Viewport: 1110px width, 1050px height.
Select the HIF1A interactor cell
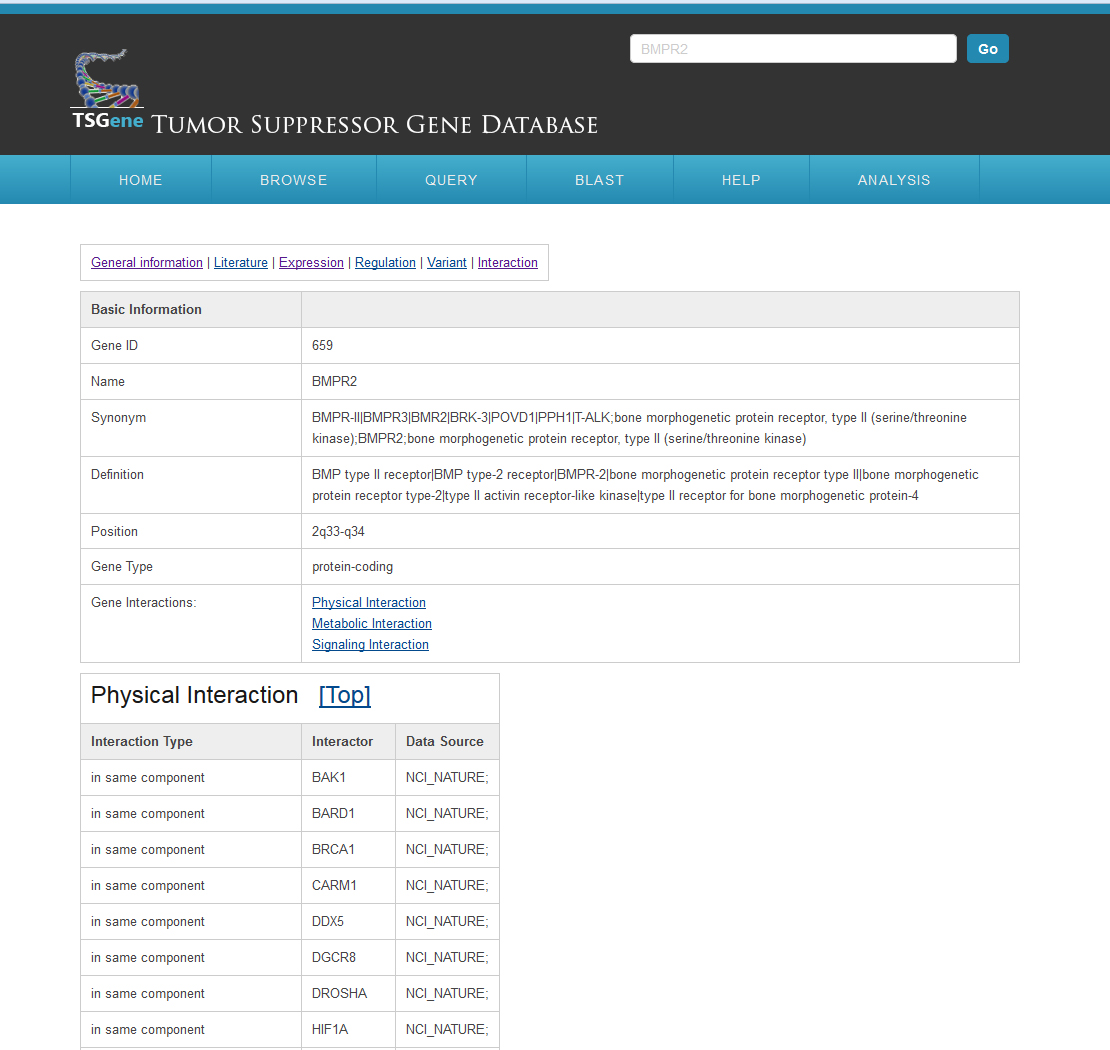point(348,1029)
